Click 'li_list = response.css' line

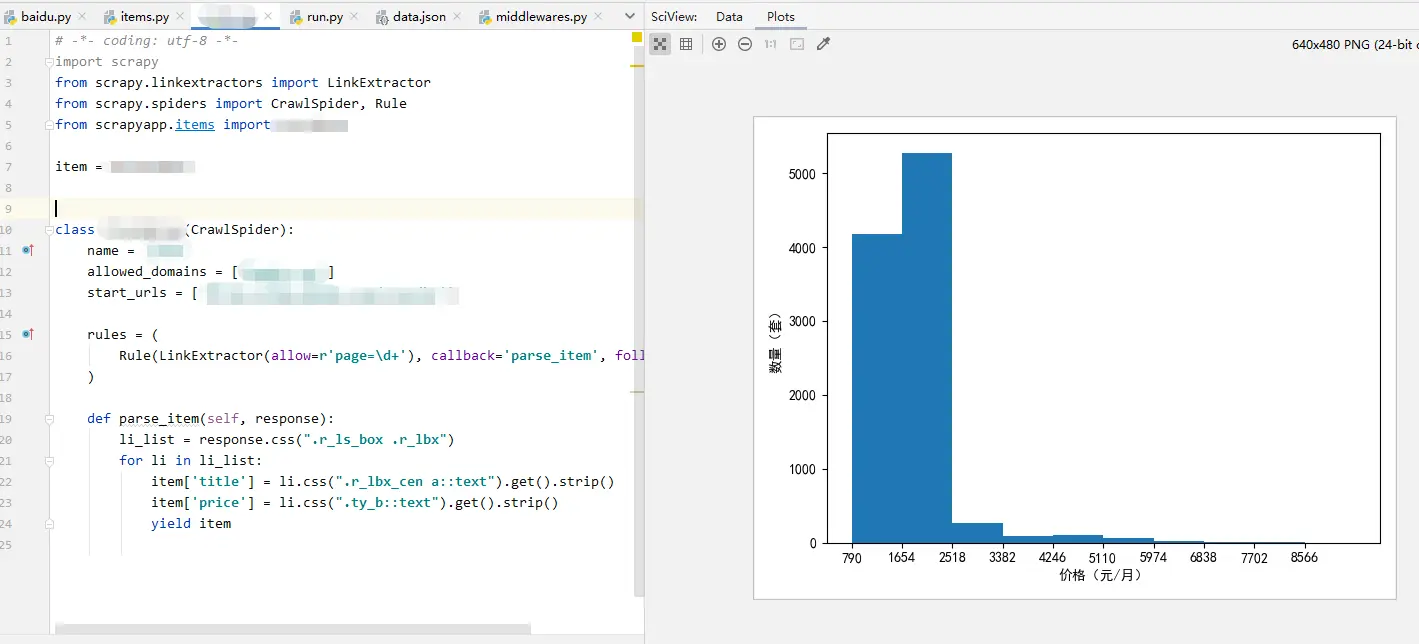tap(287, 440)
